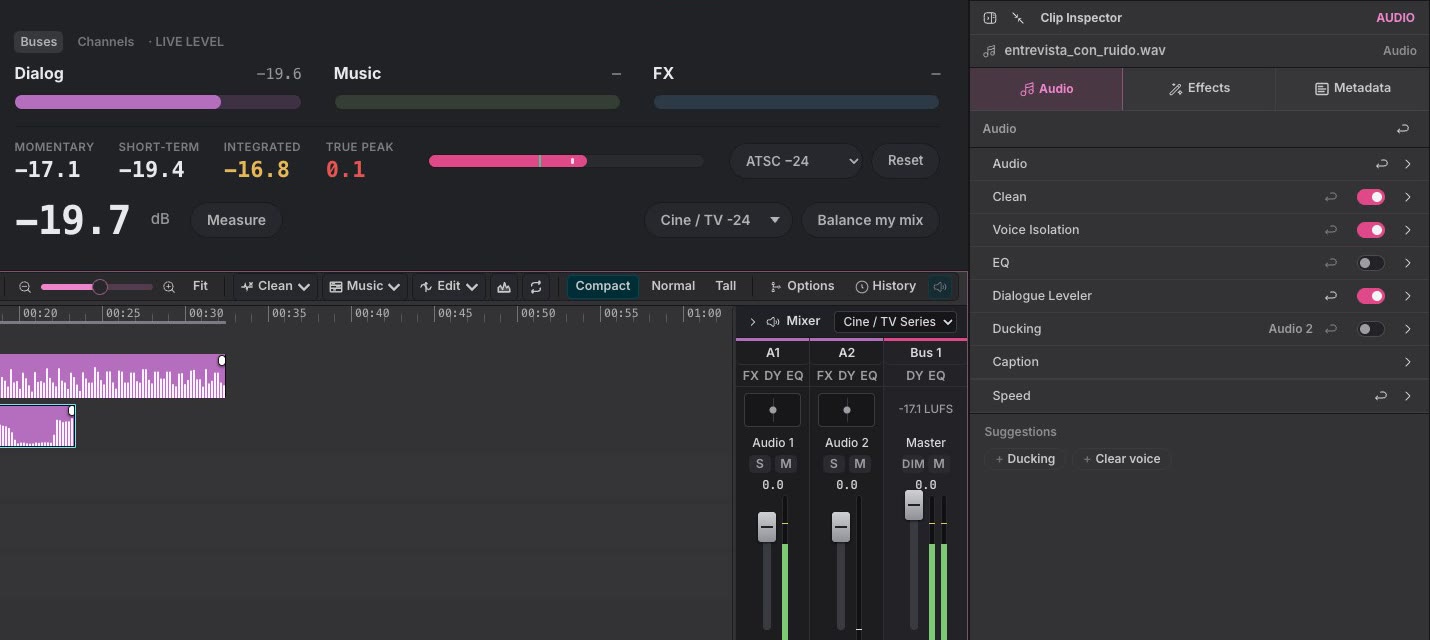
Task: Open the Edit dropdown in the toolbar
Action: [448, 287]
